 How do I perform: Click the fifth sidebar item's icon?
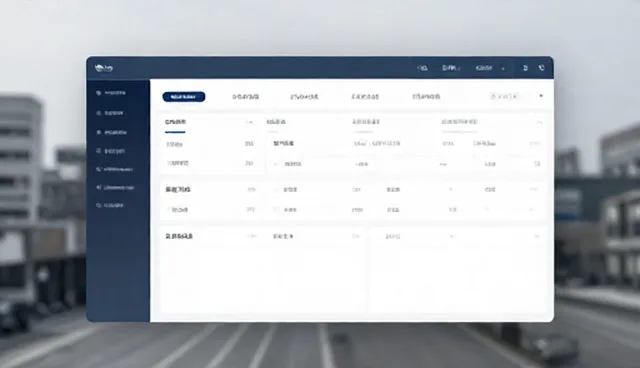[98, 169]
